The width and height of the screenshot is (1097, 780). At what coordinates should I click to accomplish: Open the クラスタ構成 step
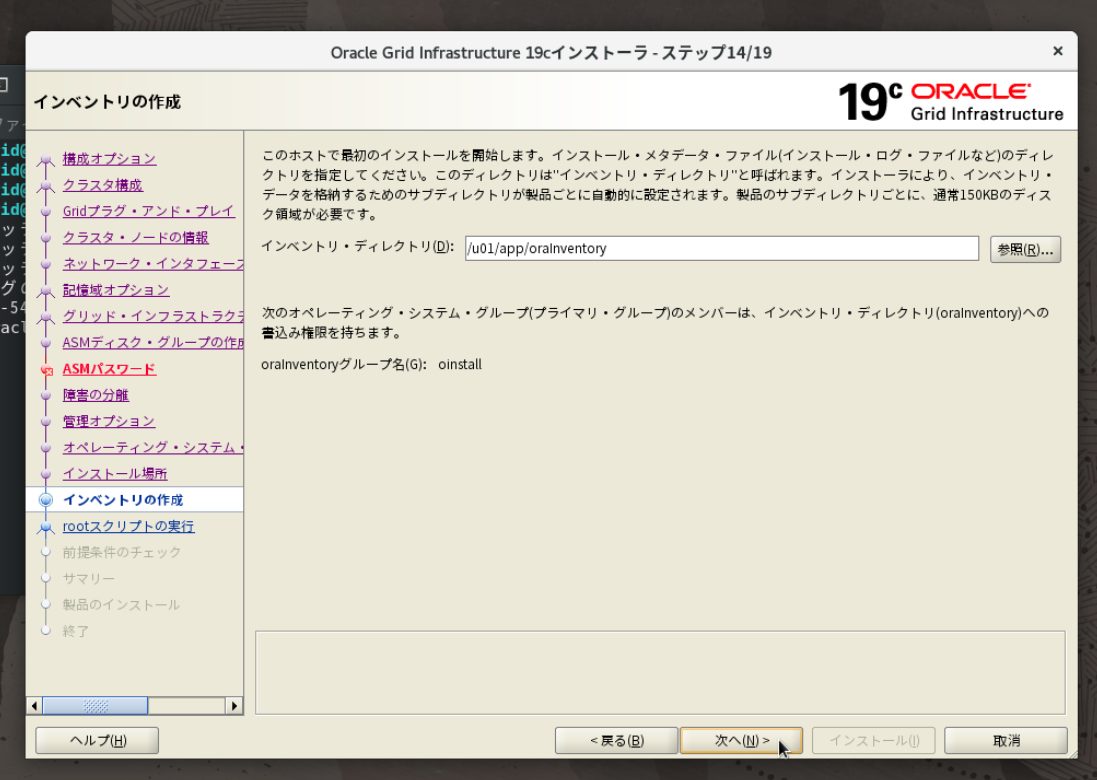pyautogui.click(x=102, y=185)
